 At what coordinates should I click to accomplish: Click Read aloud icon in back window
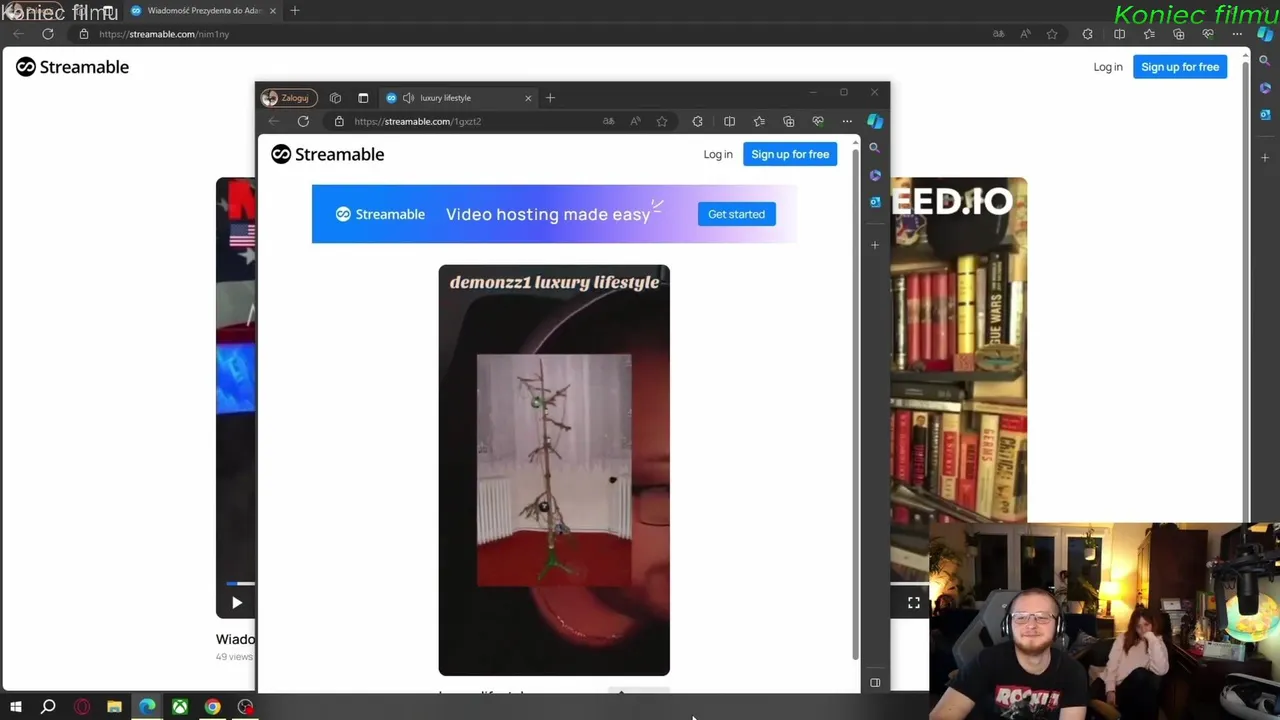pos(1025,34)
